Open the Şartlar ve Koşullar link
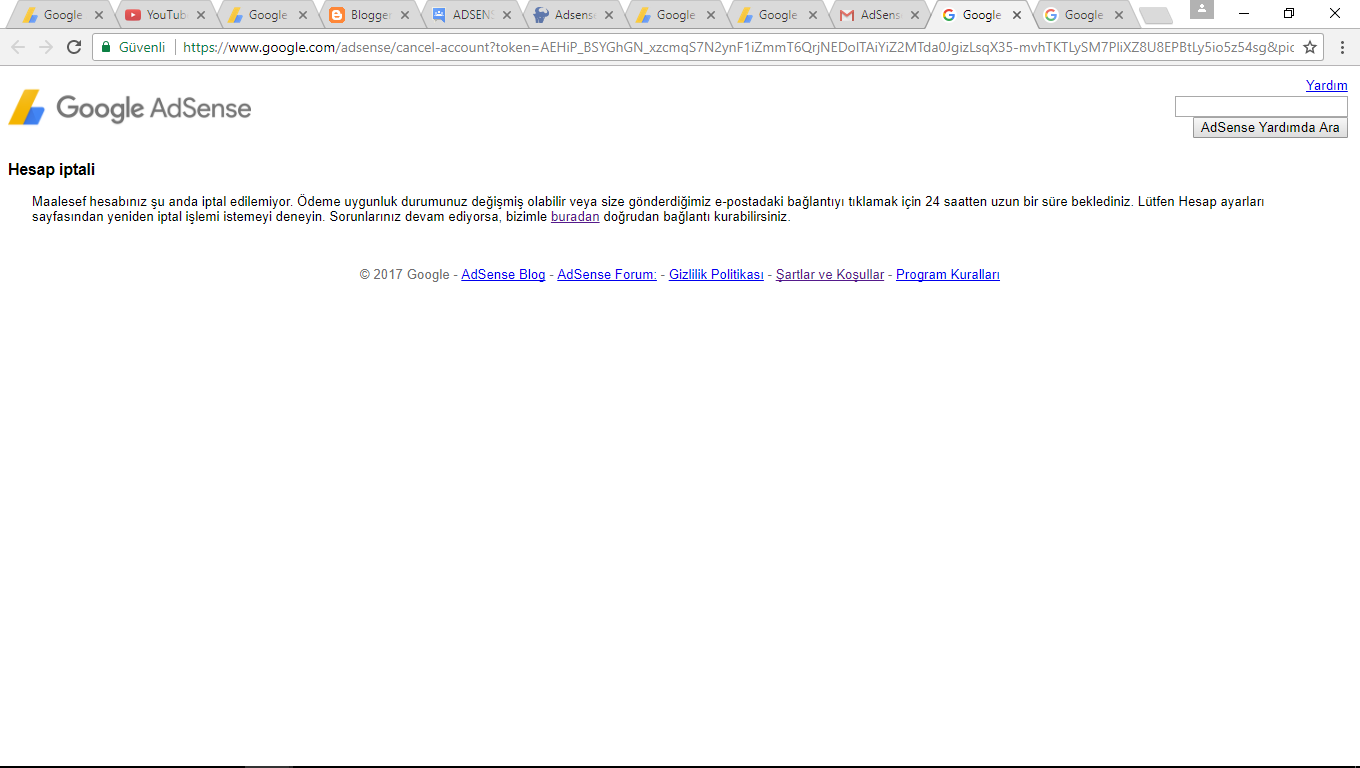Viewport: 1360px width, 768px height. click(830, 275)
